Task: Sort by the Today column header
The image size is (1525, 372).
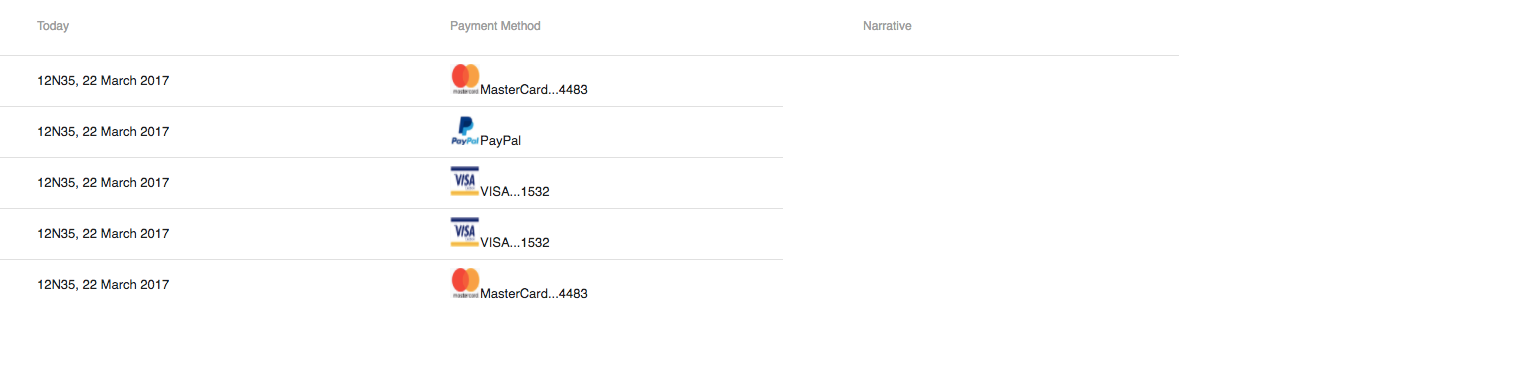Action: click(53, 26)
